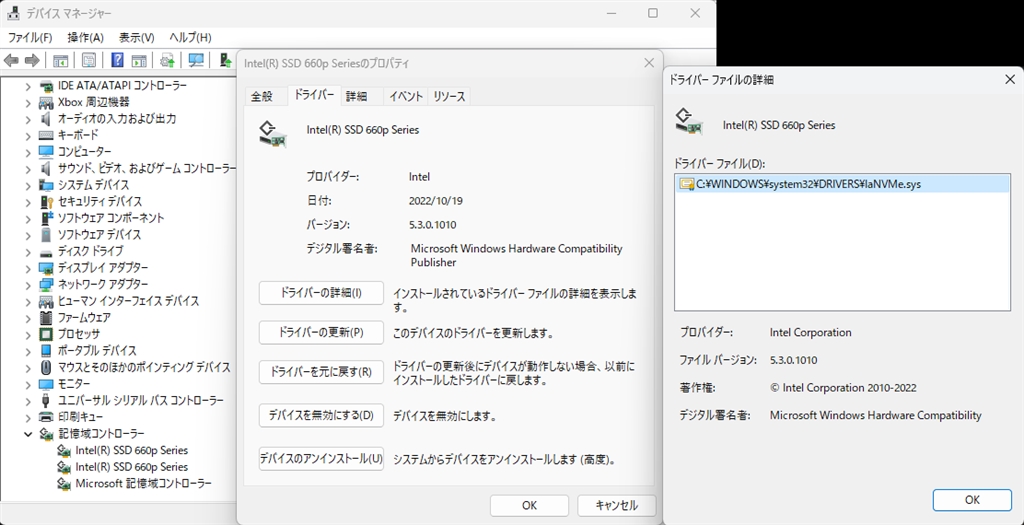Click the キーボード keyboard icon in tree
Screen dimensions: 1024x525
tap(46, 135)
